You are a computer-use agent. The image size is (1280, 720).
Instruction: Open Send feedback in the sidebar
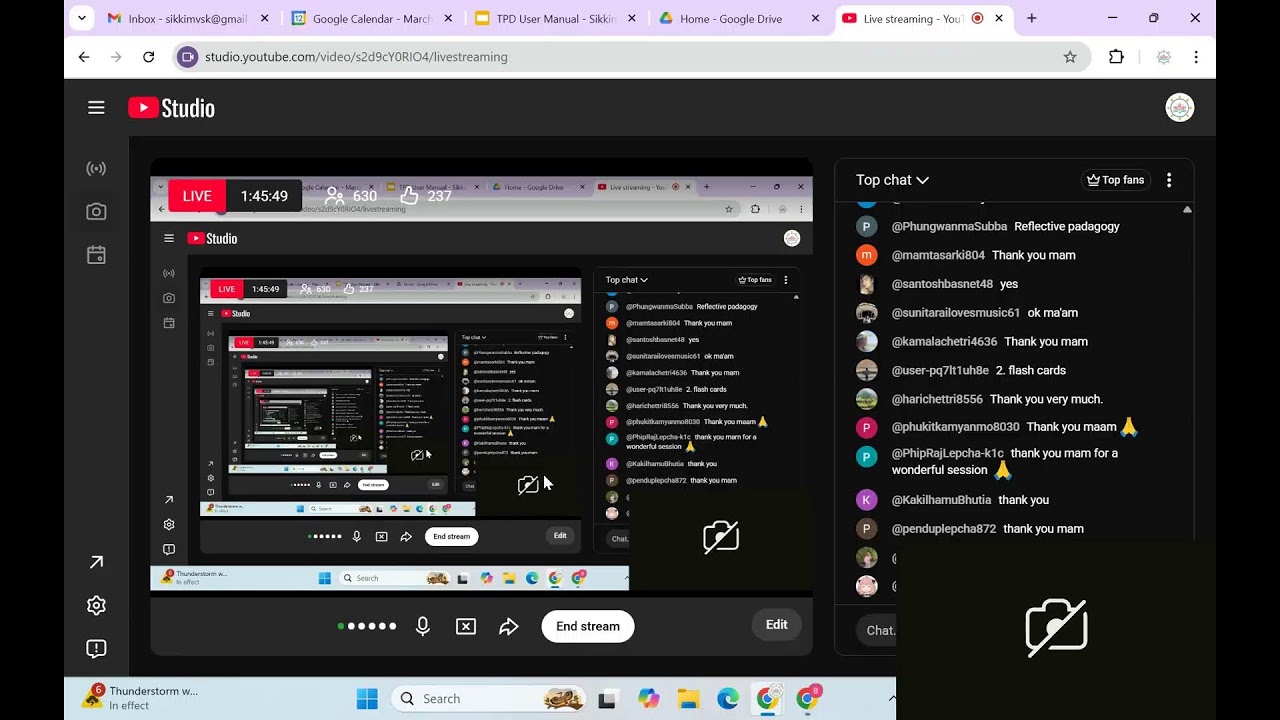pyautogui.click(x=96, y=649)
